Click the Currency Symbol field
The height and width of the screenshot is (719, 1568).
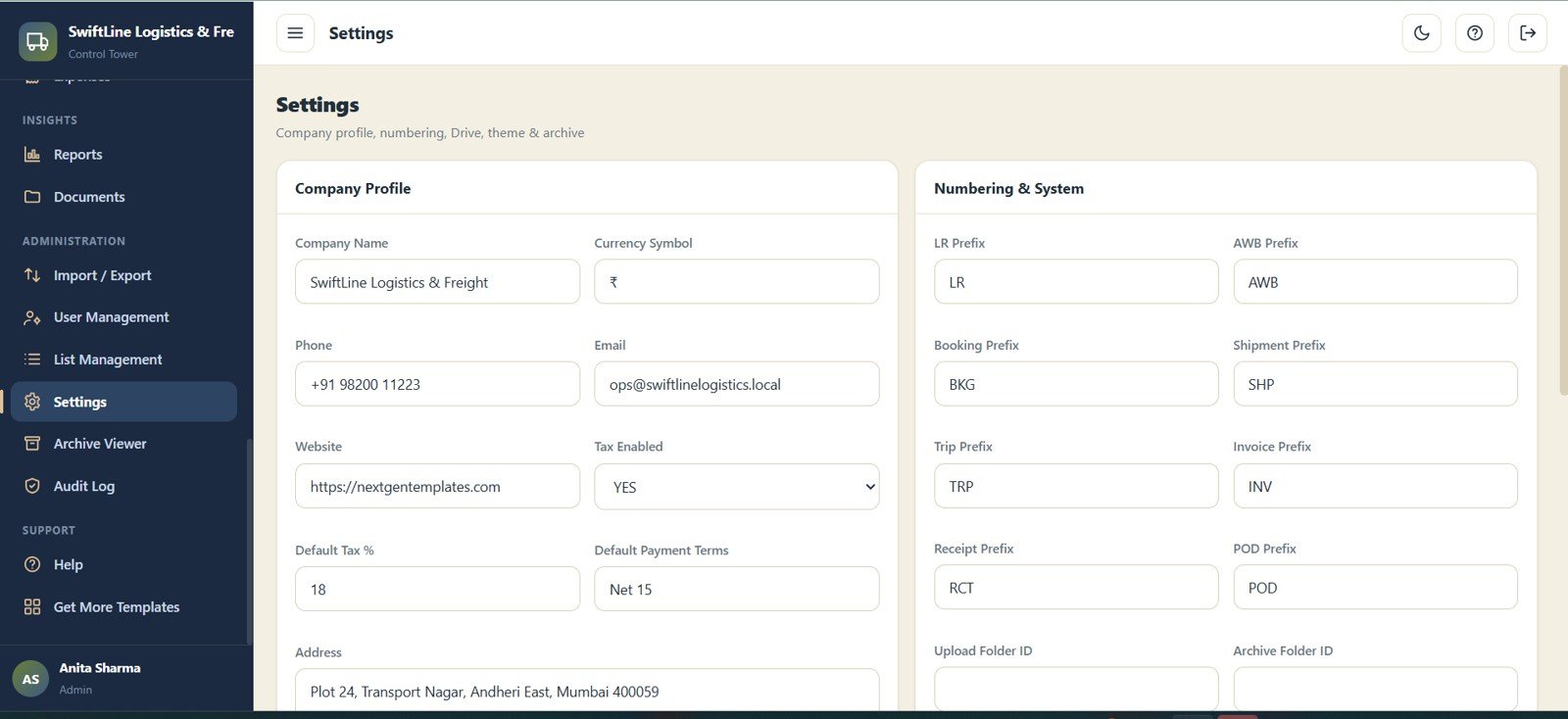pyautogui.click(x=737, y=282)
